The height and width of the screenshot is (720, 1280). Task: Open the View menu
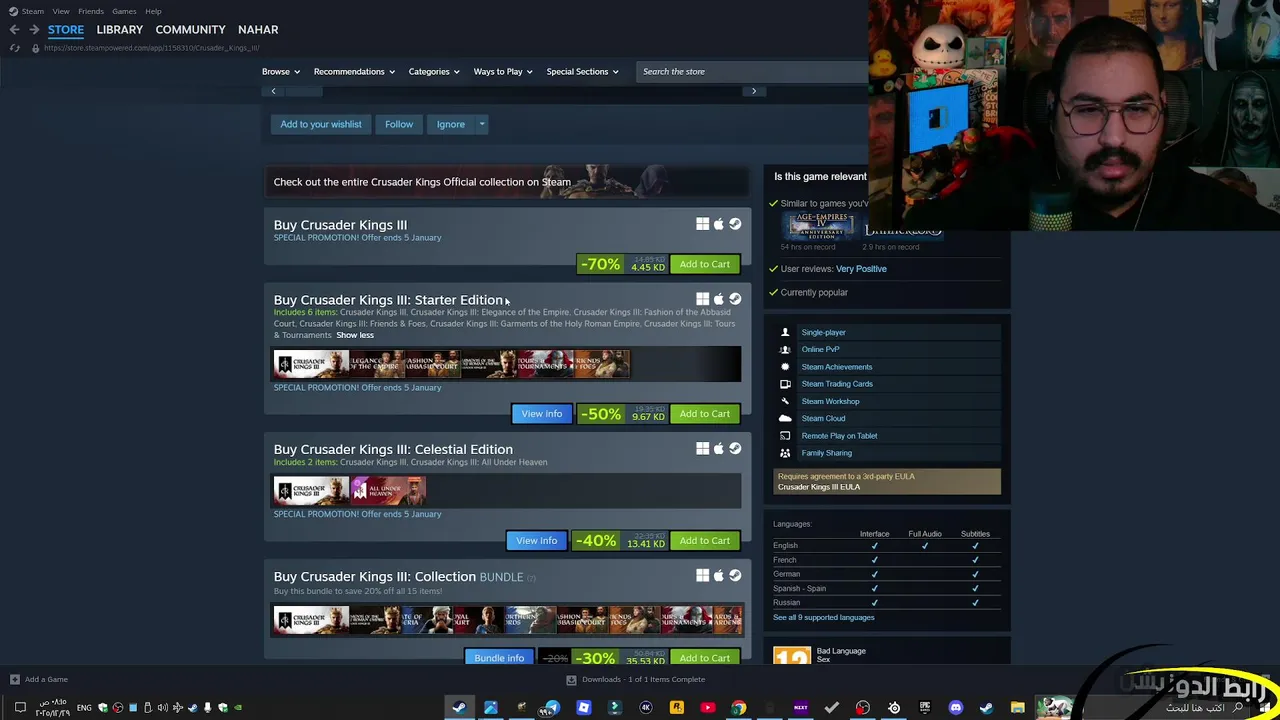pyautogui.click(x=61, y=11)
